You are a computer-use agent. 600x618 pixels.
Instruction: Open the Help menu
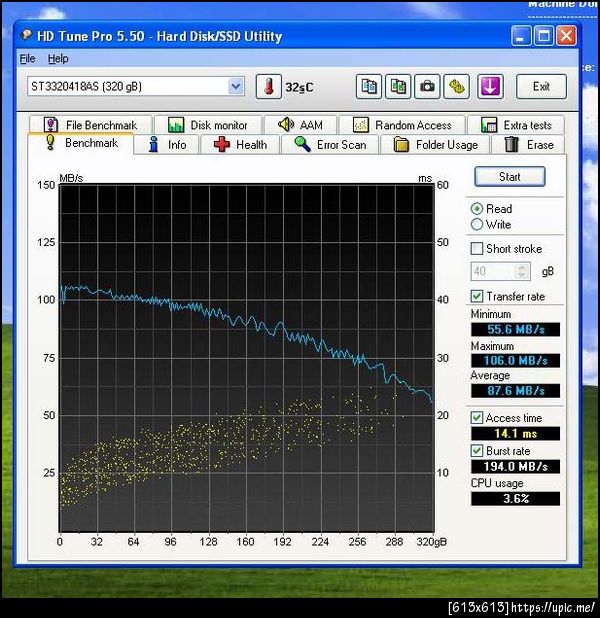58,59
